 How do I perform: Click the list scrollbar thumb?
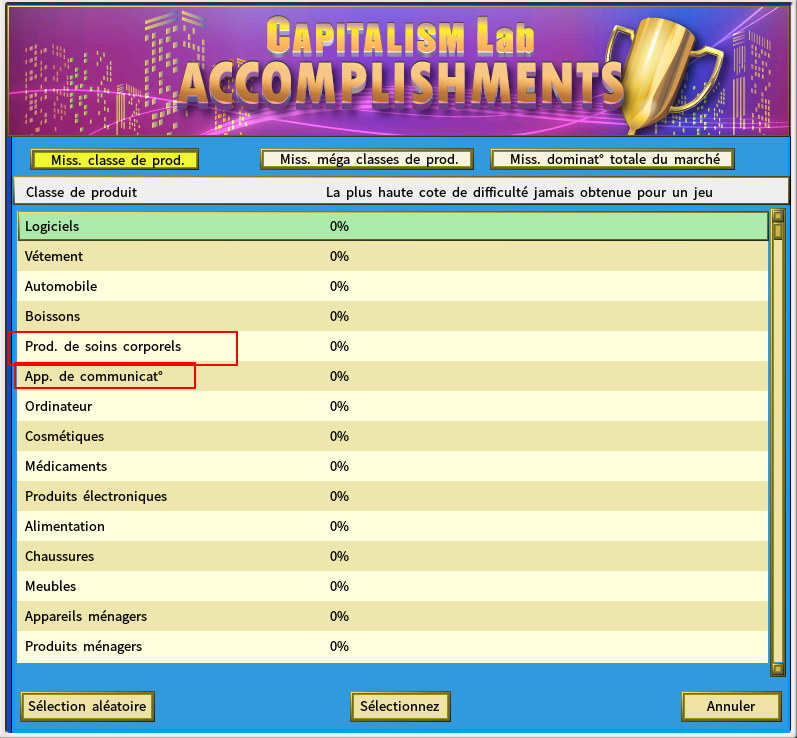778,231
